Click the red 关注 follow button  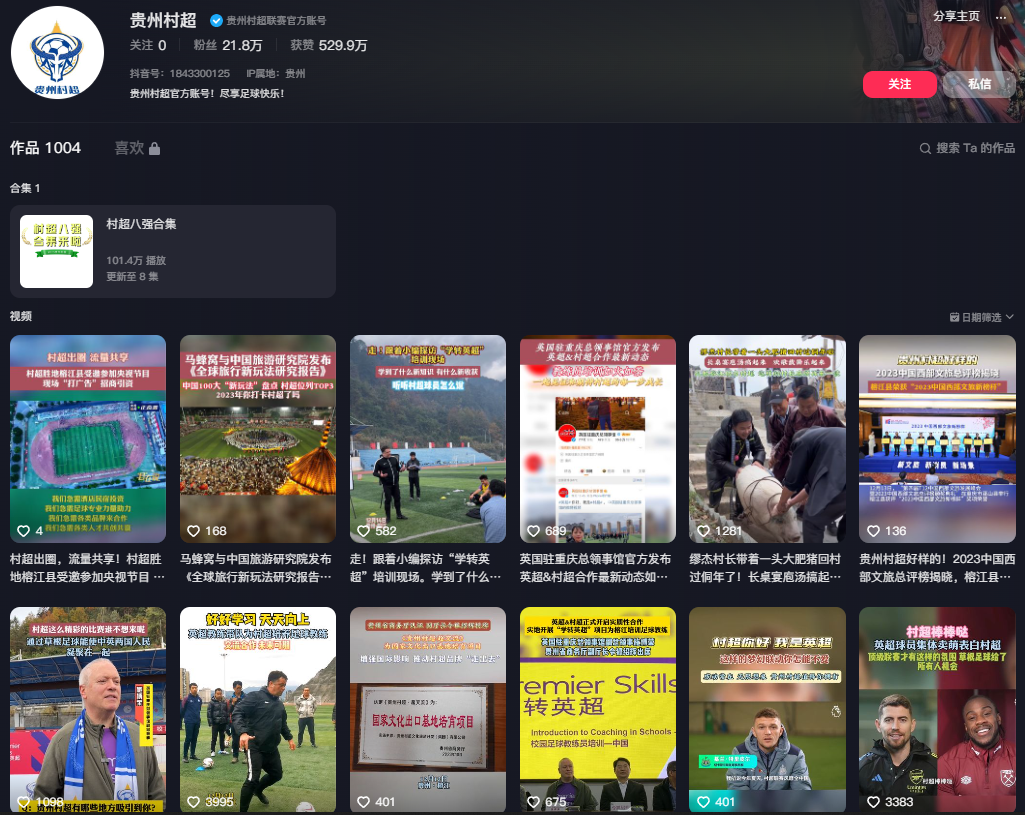pyautogui.click(x=899, y=84)
